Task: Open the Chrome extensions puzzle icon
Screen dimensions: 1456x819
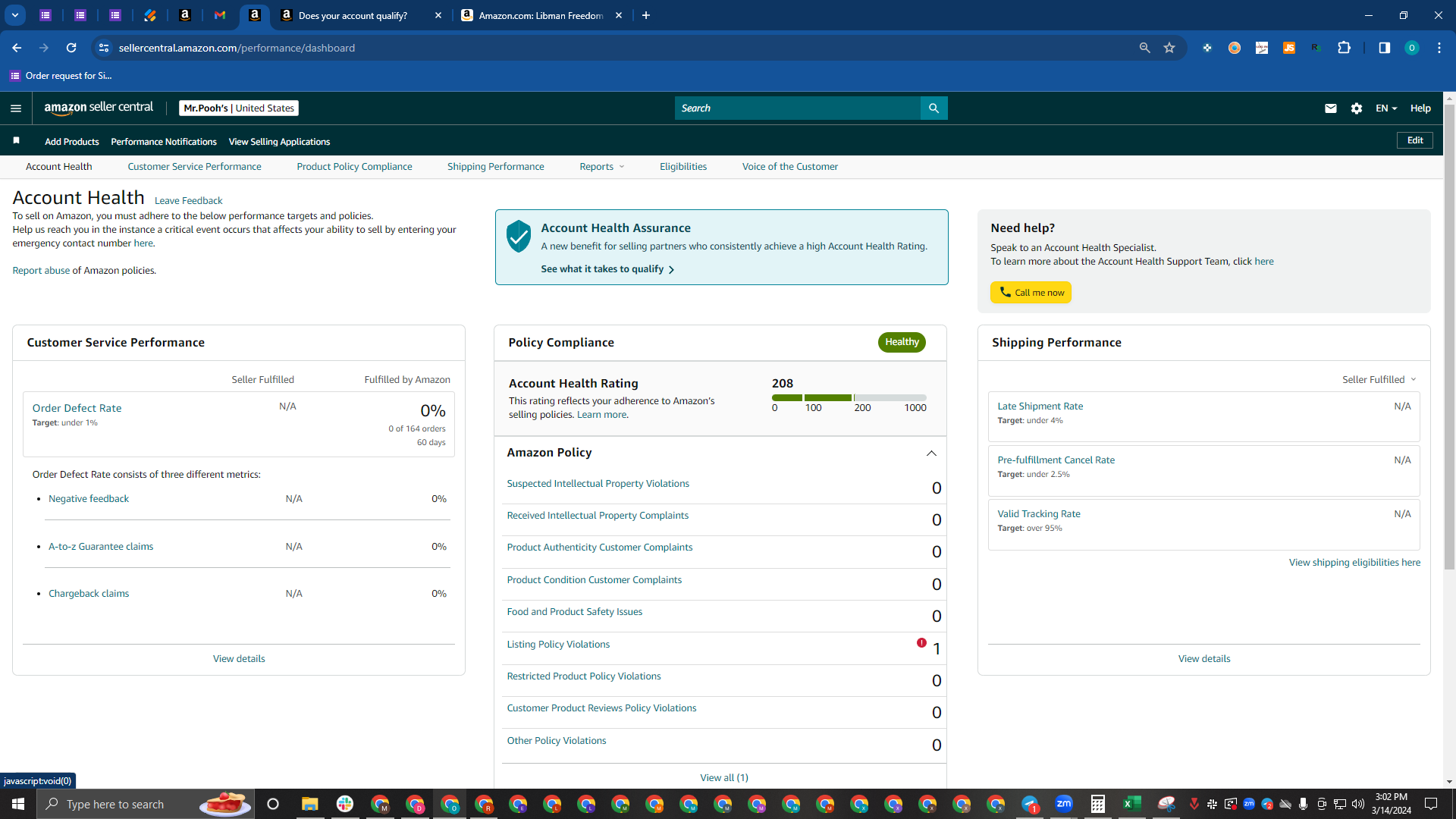Action: point(1344,48)
